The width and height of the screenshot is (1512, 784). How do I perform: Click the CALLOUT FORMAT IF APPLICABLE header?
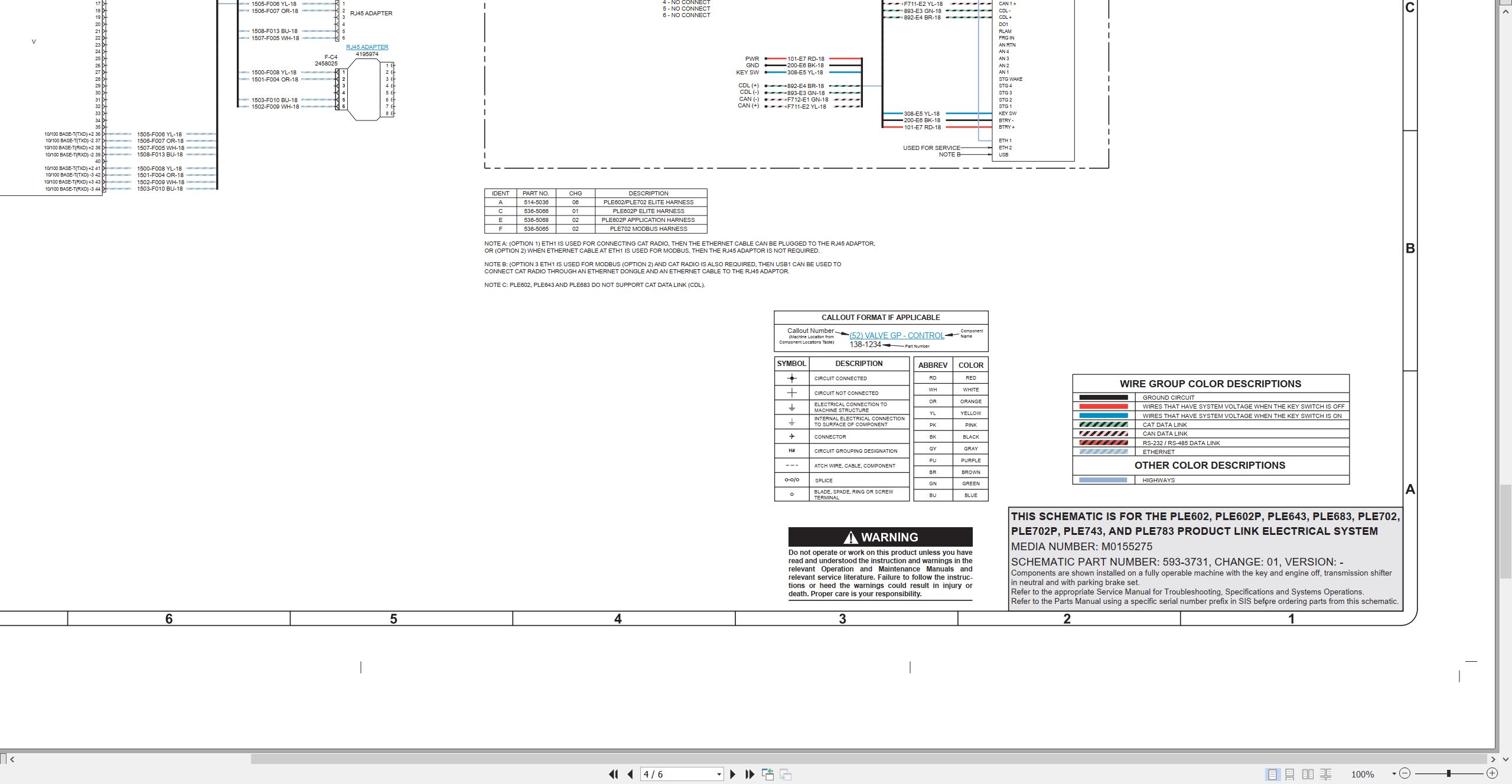click(881, 318)
